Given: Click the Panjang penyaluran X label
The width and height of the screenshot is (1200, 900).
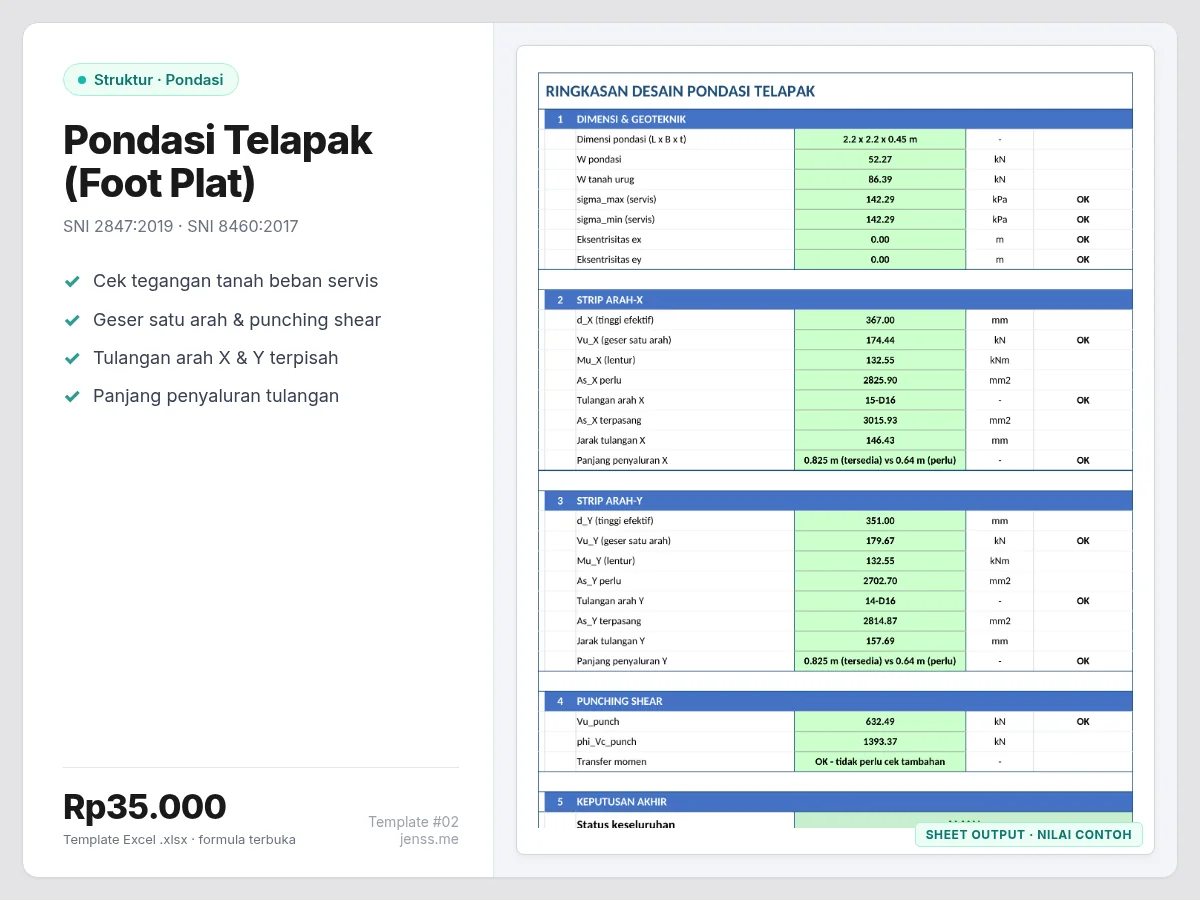Looking at the screenshot, I should coord(622,460).
